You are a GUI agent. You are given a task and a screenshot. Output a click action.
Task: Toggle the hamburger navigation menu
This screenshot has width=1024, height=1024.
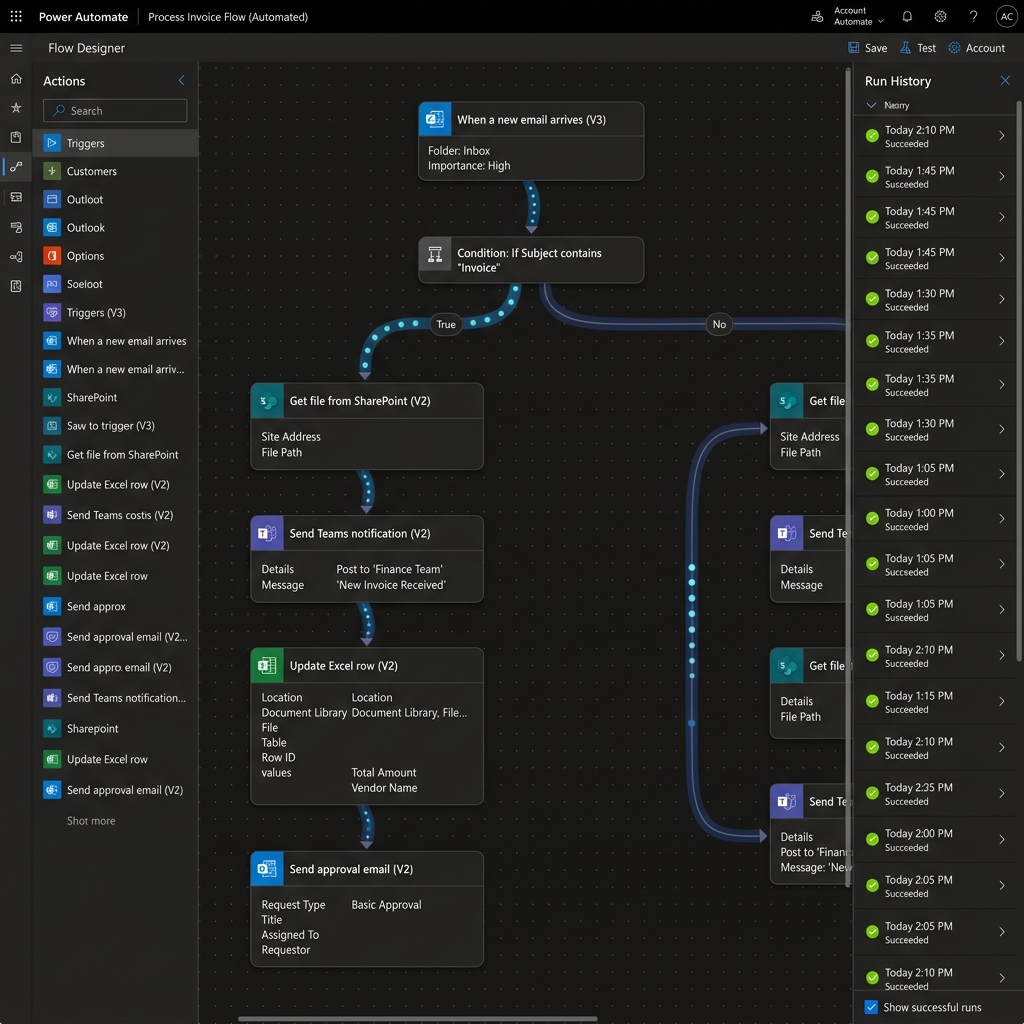(16, 48)
